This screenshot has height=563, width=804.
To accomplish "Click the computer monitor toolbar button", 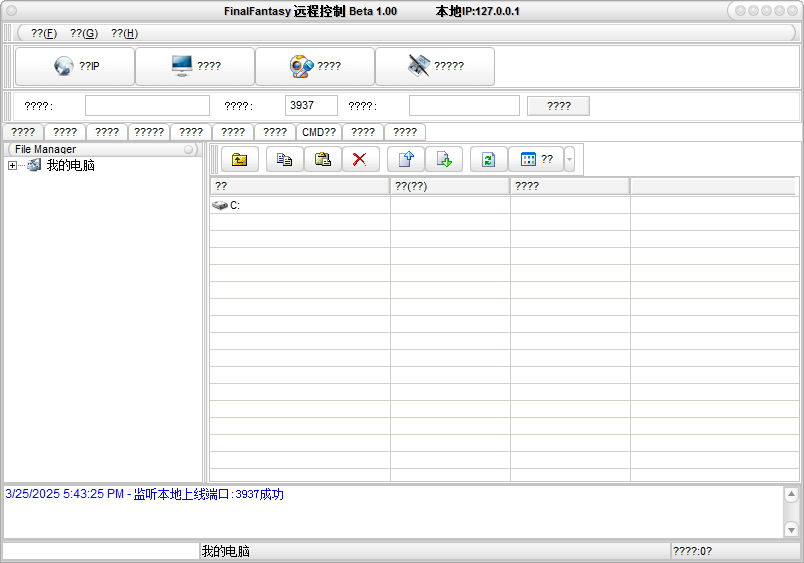I will pyautogui.click(x=195, y=66).
